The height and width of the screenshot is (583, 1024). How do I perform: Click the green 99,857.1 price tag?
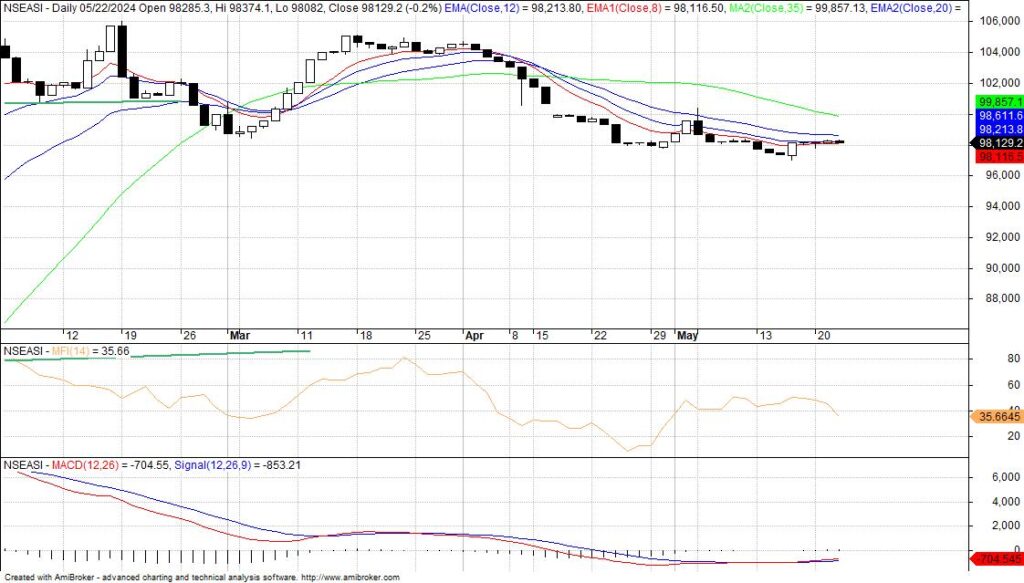pos(996,102)
